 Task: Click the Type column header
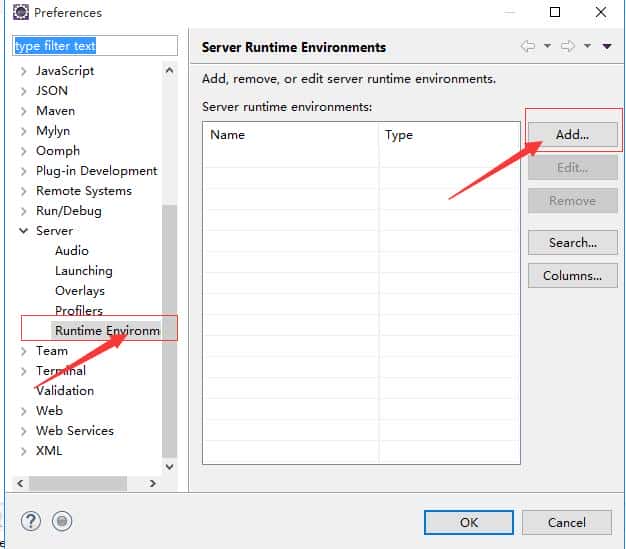point(450,135)
